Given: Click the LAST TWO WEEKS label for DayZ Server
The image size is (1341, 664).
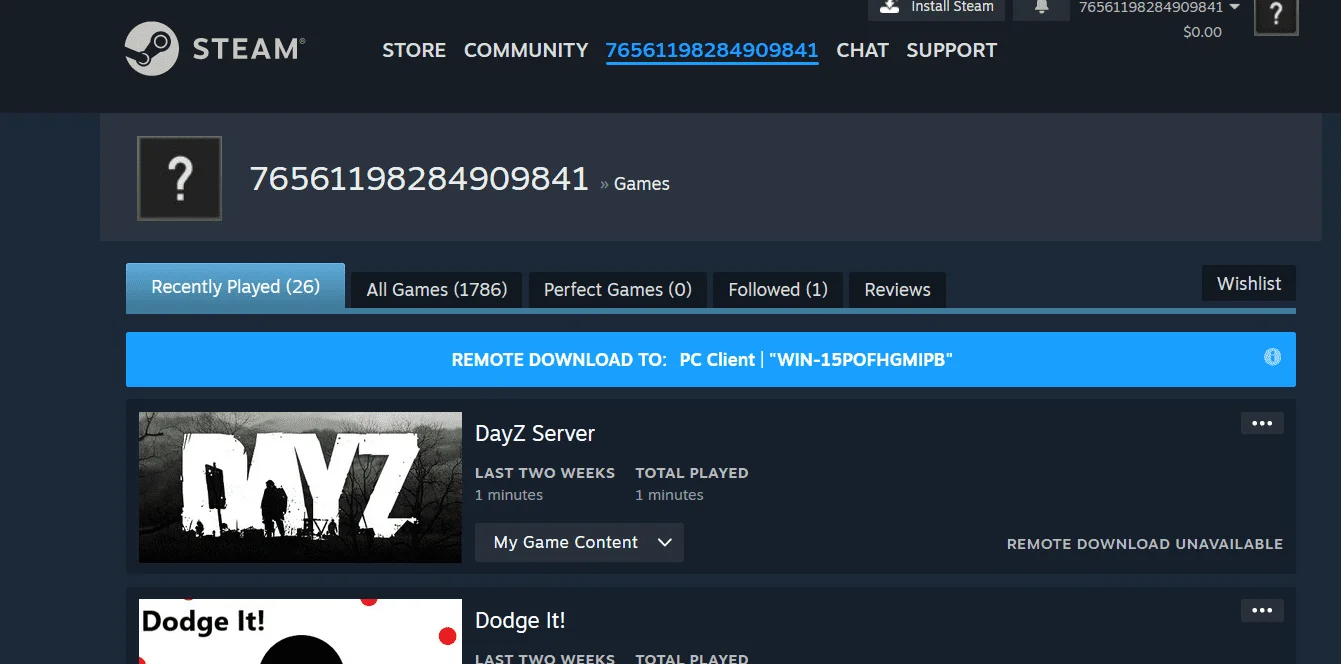Looking at the screenshot, I should [x=545, y=473].
